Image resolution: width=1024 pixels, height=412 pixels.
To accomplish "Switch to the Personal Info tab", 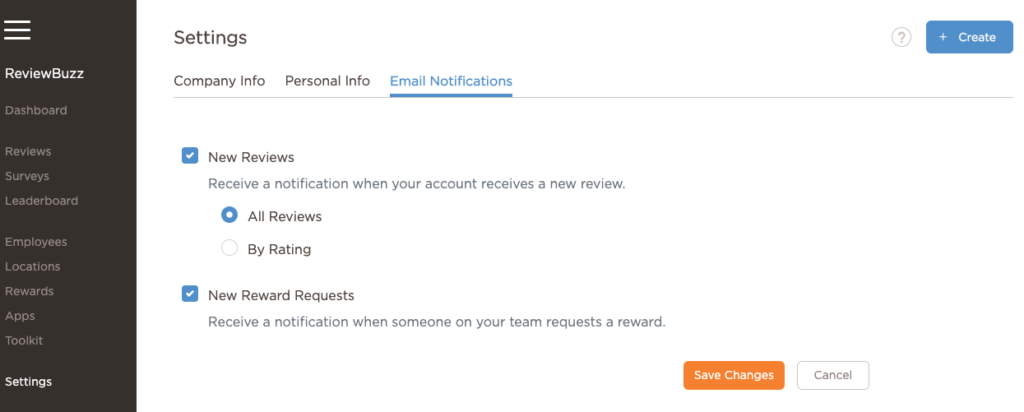I will [x=327, y=81].
